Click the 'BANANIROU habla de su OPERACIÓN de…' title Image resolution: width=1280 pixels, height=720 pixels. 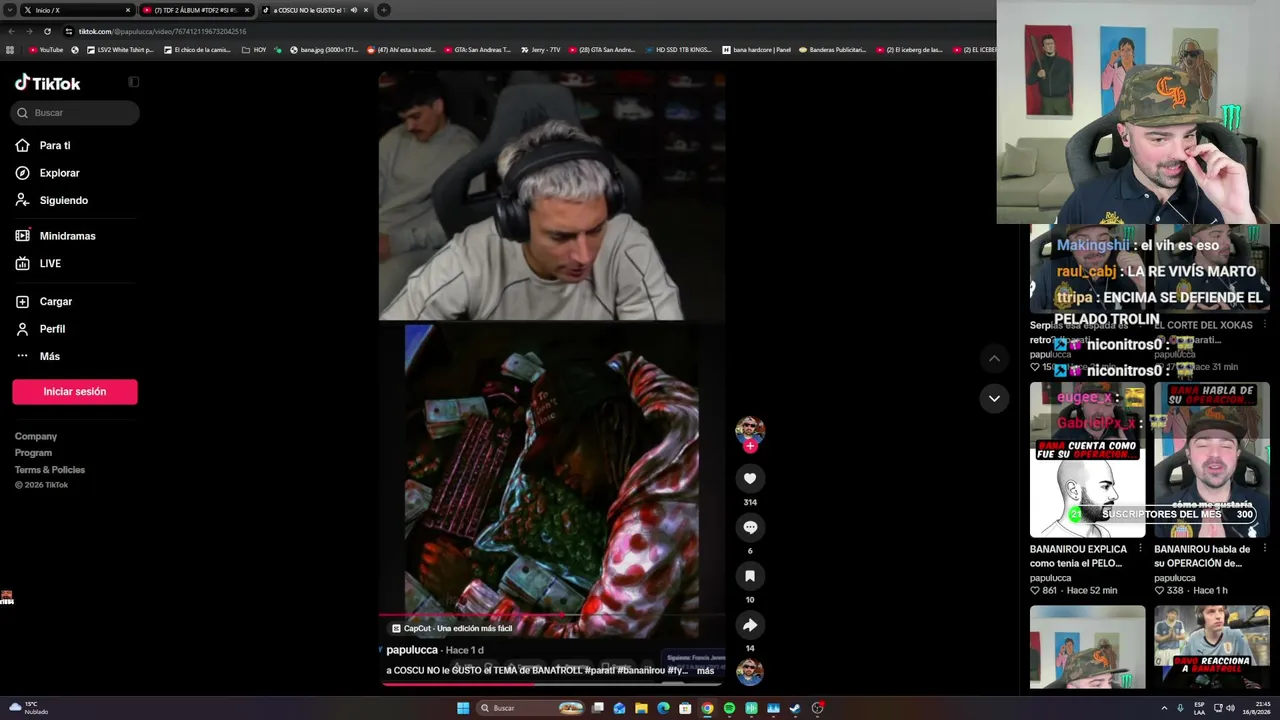[x=1202, y=556]
